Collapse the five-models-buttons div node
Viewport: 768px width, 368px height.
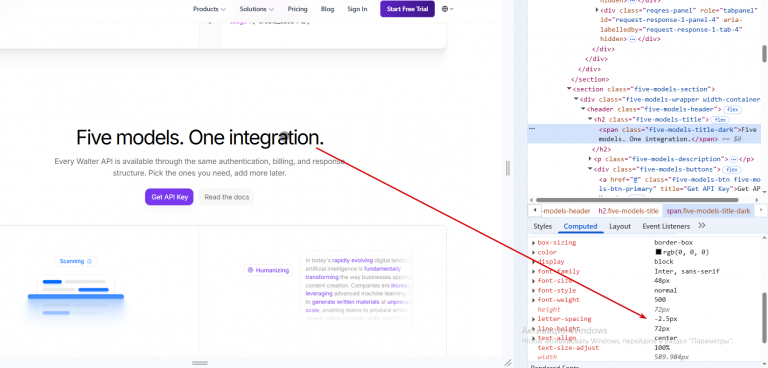(x=590, y=170)
